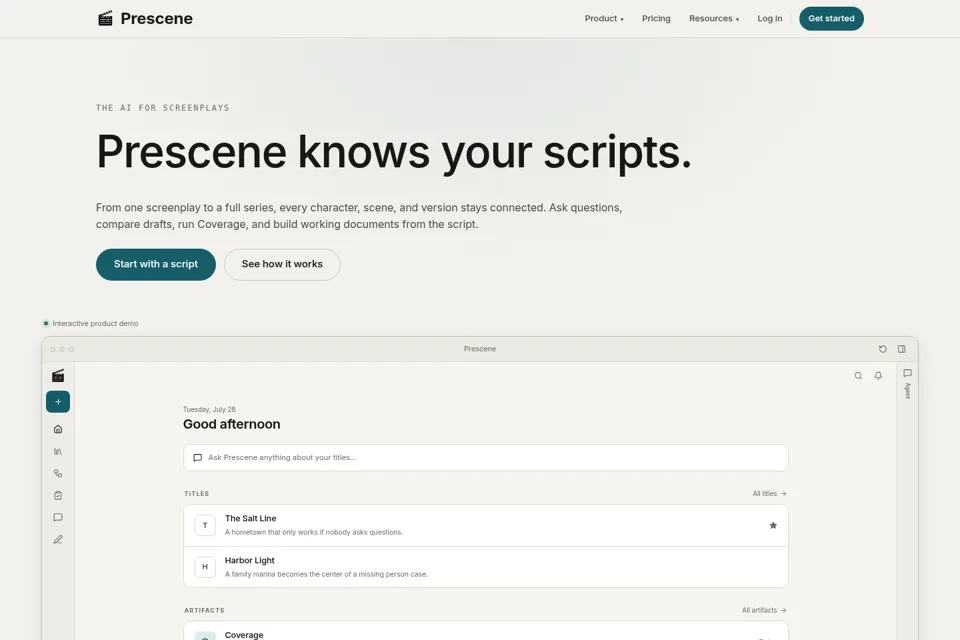Click the H avatar of Harbor Light
Image resolution: width=960 pixels, height=640 pixels.
pos(205,567)
